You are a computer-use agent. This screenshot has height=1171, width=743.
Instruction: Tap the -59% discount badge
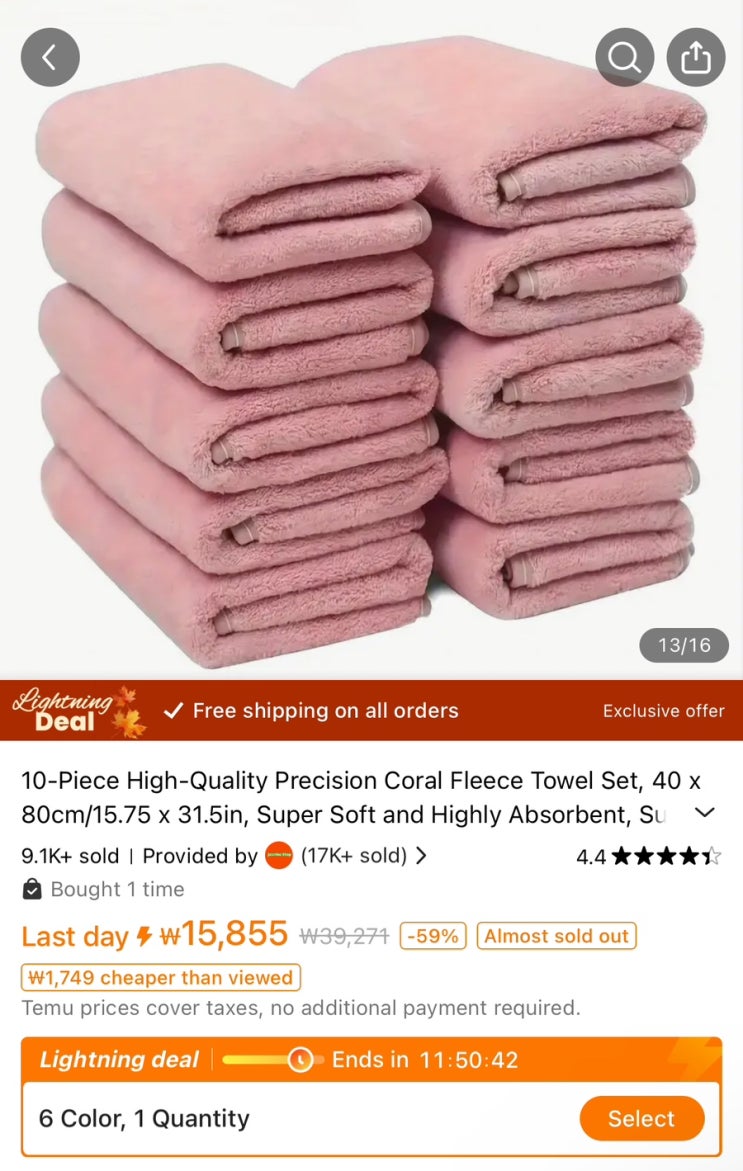[433, 936]
